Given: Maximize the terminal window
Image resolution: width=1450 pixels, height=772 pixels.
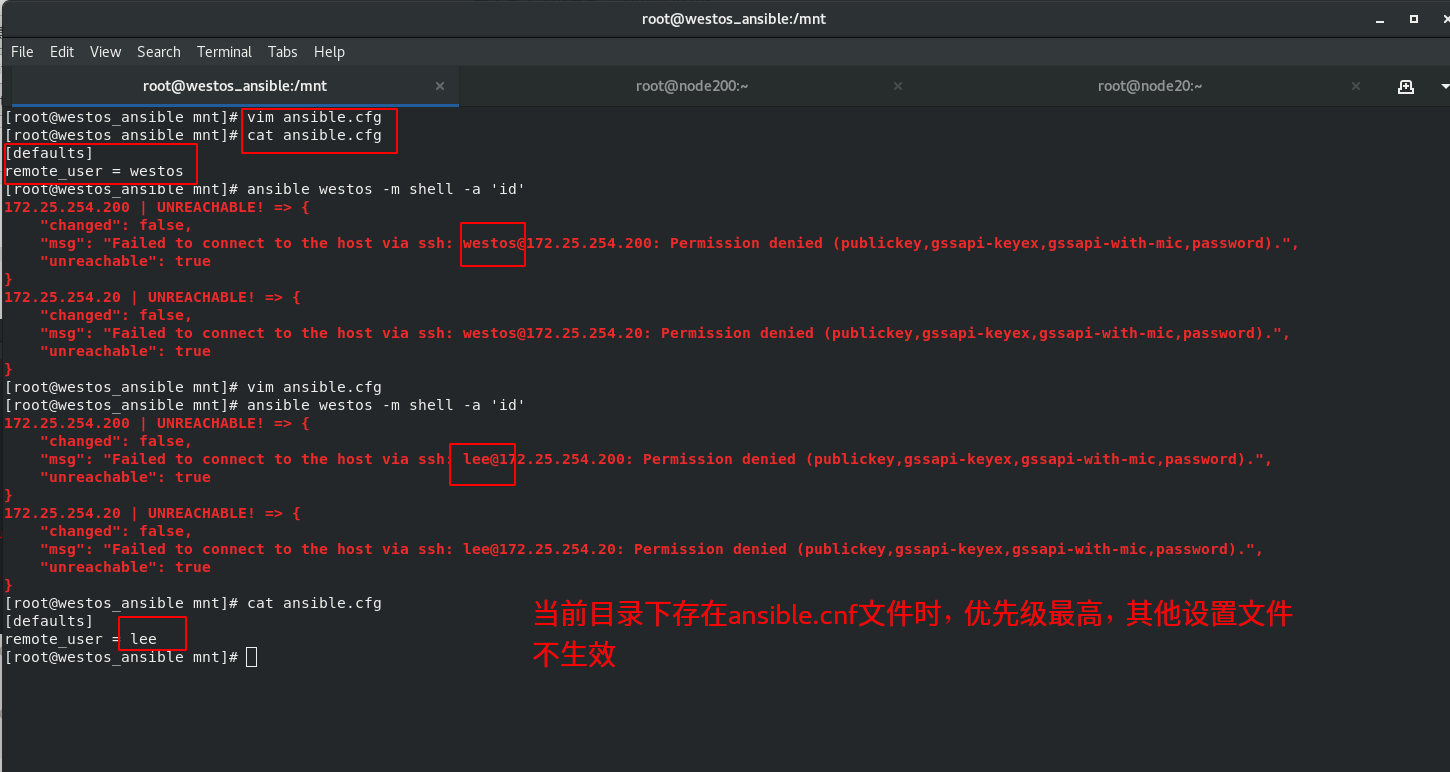Looking at the screenshot, I should tap(1413, 19).
